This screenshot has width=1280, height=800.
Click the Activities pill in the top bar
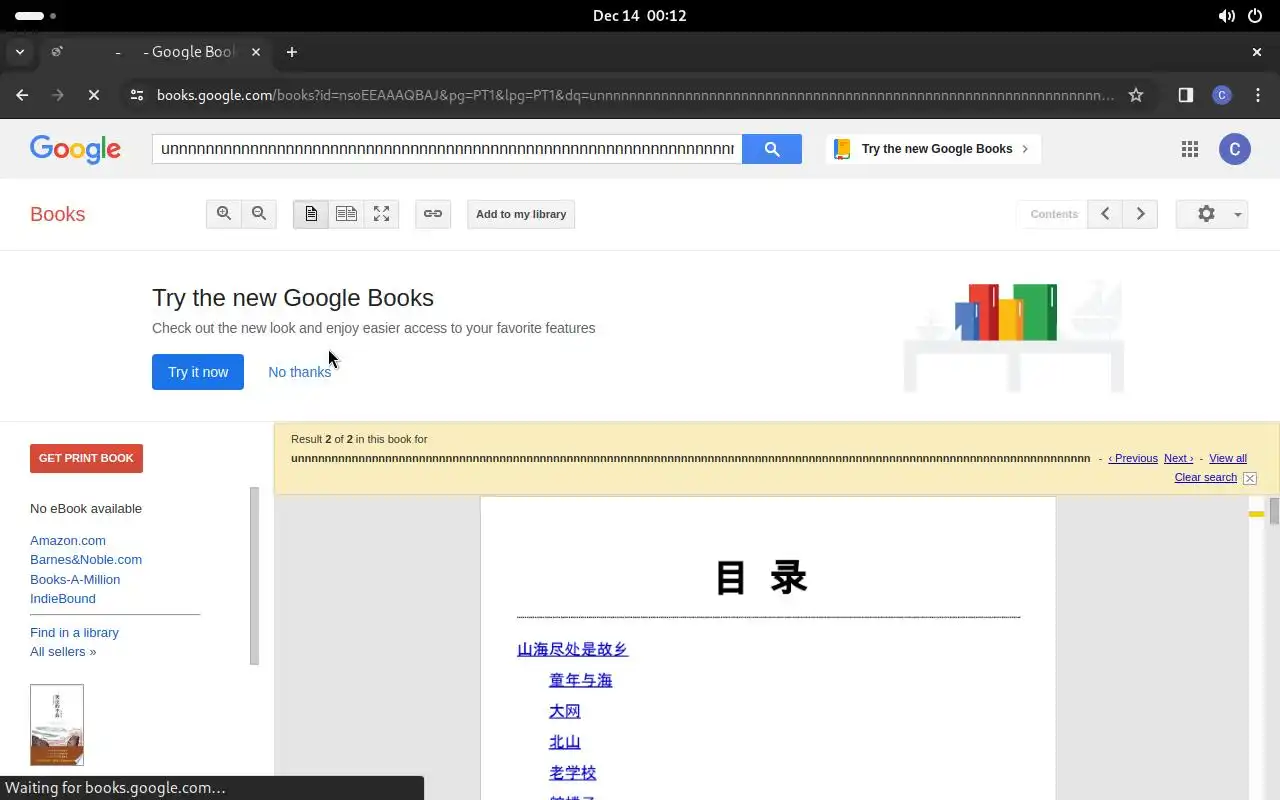36,16
